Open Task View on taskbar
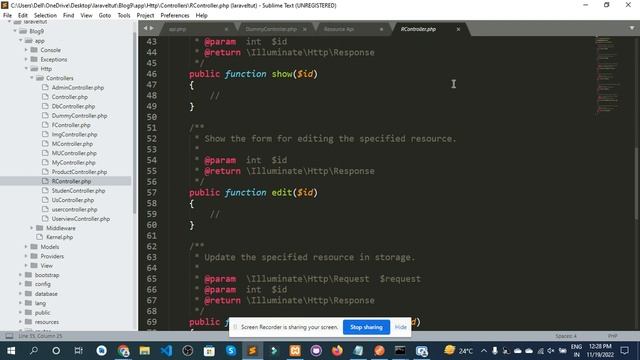Image resolution: width=640 pixels, height=360 pixels. coord(78,351)
